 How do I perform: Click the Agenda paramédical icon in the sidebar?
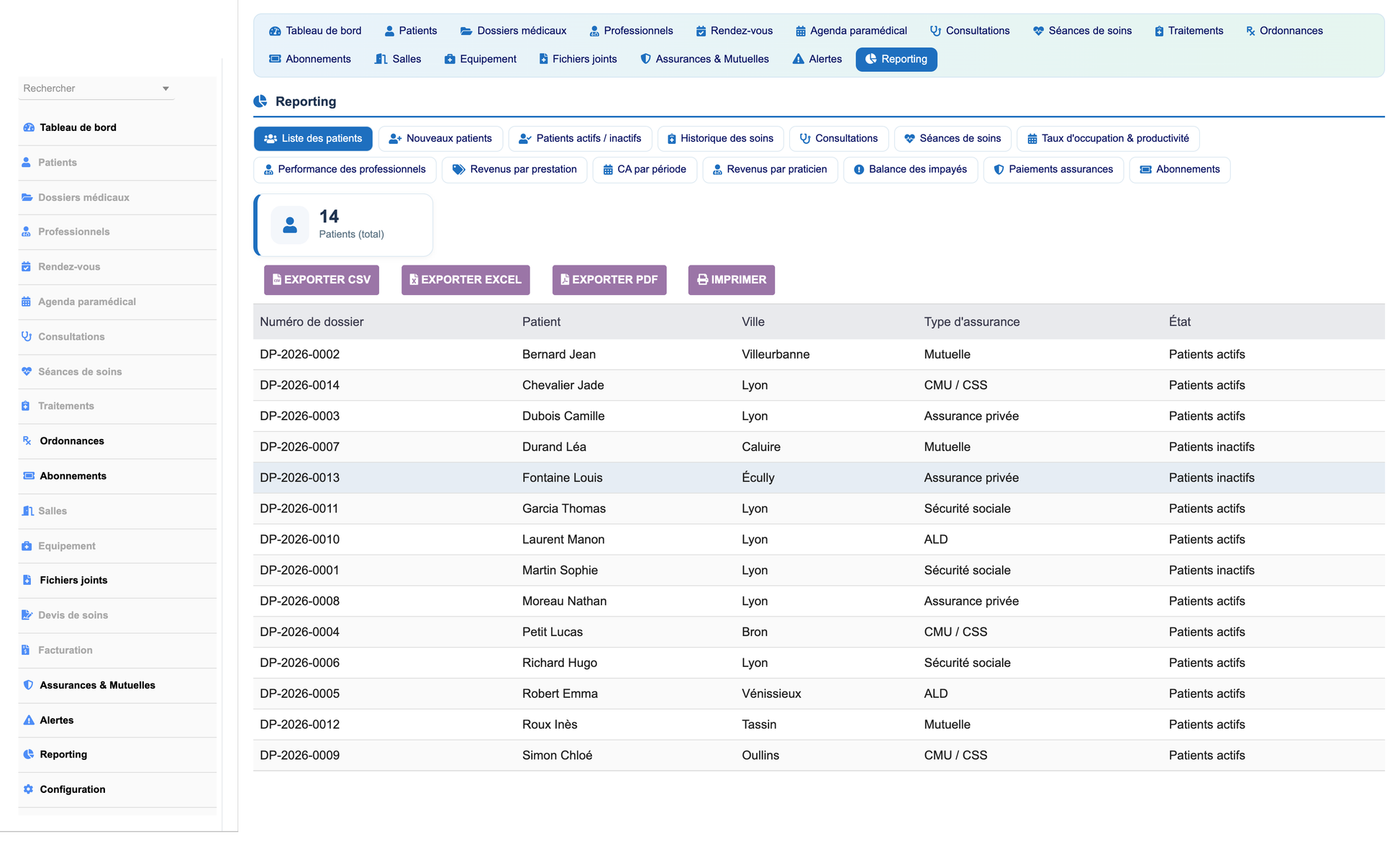pos(27,301)
